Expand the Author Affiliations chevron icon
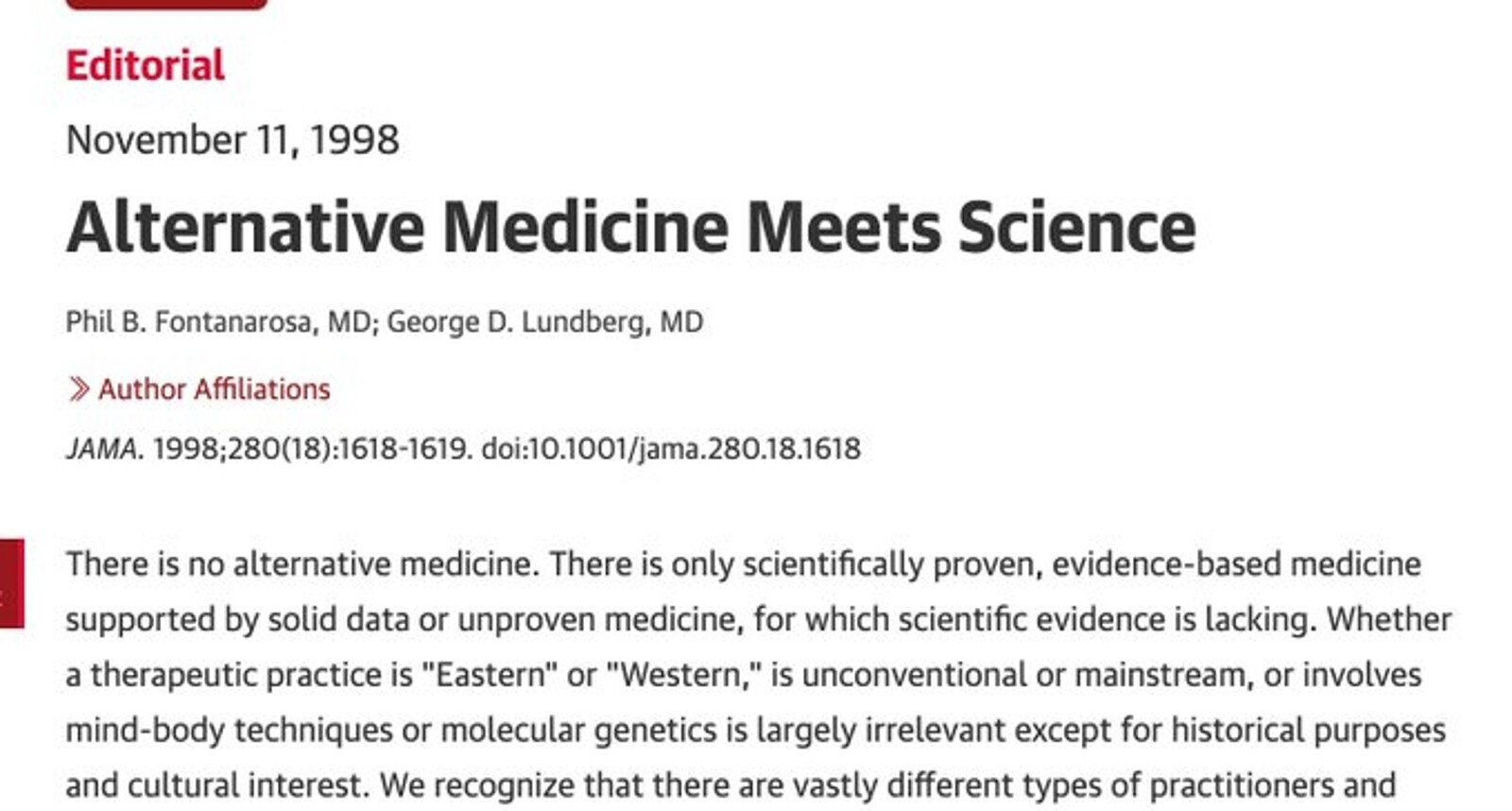Viewport: 1512px width, 811px height. click(x=78, y=389)
